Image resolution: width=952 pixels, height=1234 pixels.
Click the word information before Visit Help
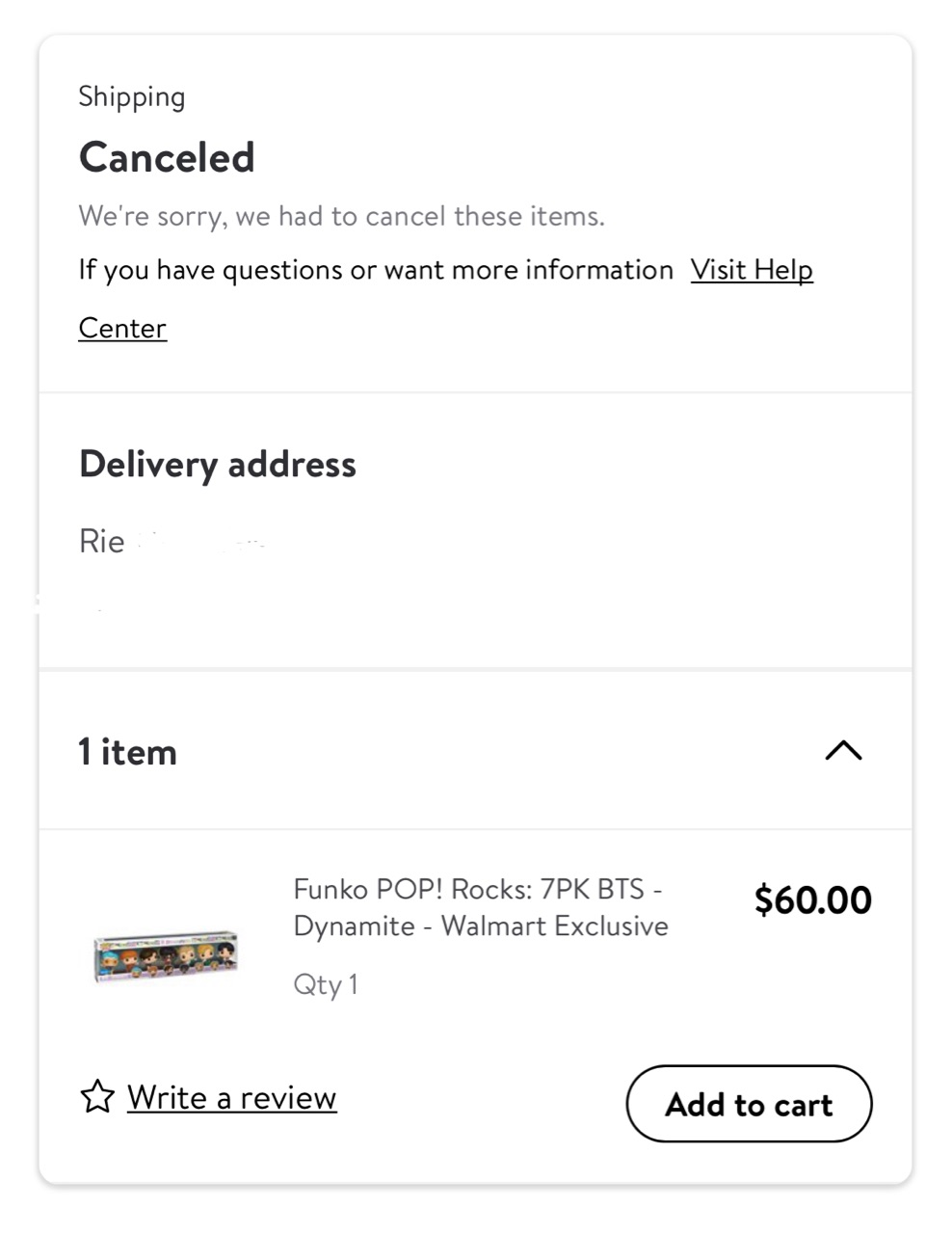(x=598, y=270)
